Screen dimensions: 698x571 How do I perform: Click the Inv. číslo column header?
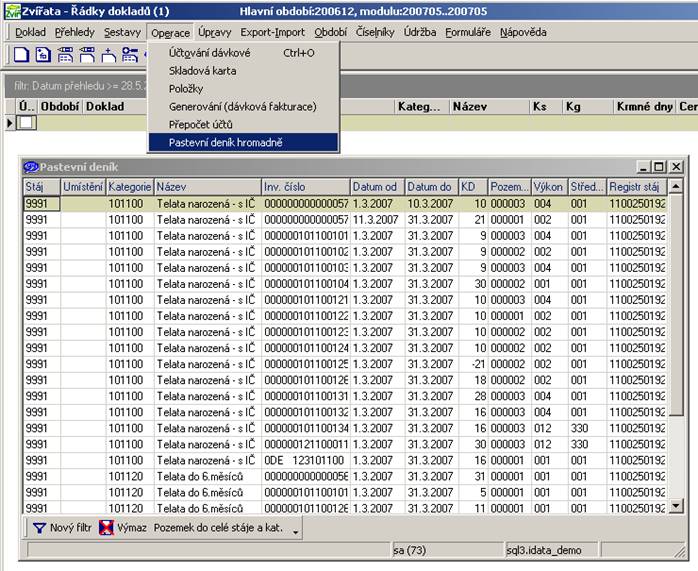pos(305,187)
